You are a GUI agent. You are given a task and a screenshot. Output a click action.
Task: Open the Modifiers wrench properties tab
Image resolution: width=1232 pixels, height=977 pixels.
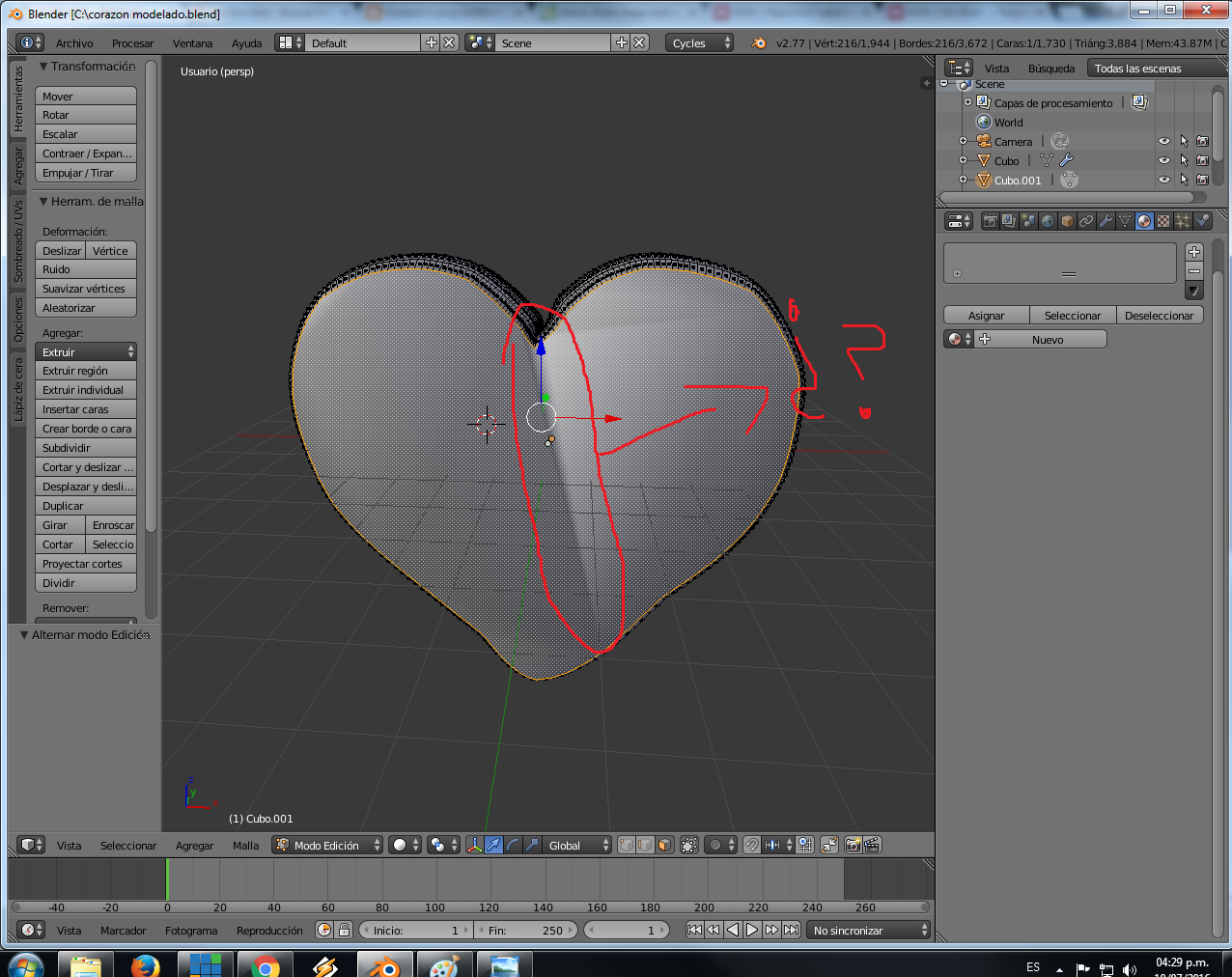1106,221
